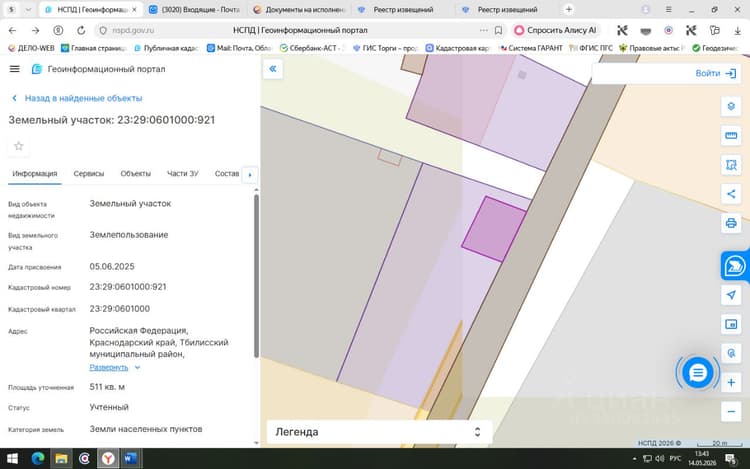Open browser menu three-lines icon

coord(669,9)
